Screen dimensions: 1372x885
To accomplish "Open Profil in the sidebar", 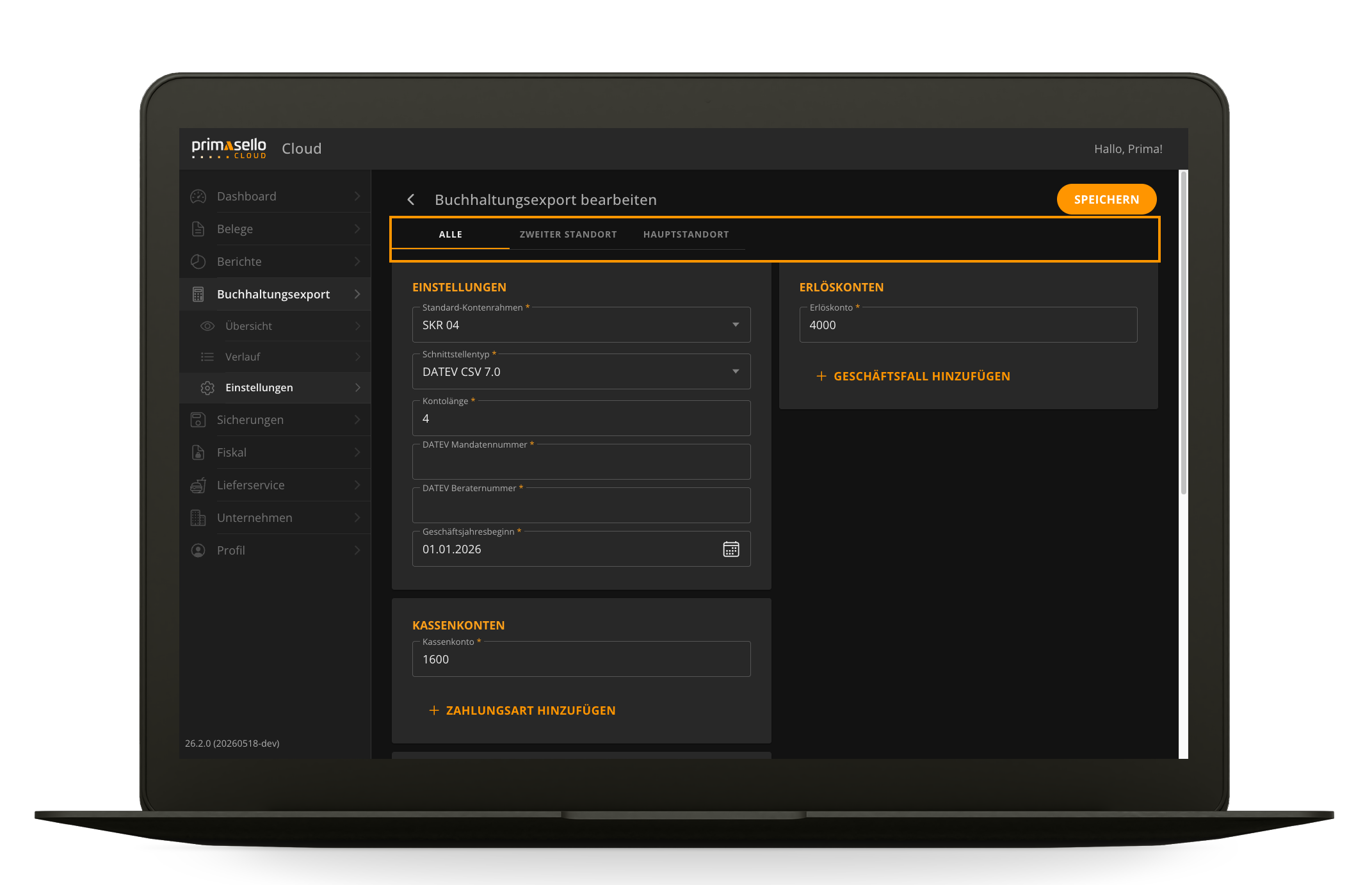I will [x=275, y=551].
